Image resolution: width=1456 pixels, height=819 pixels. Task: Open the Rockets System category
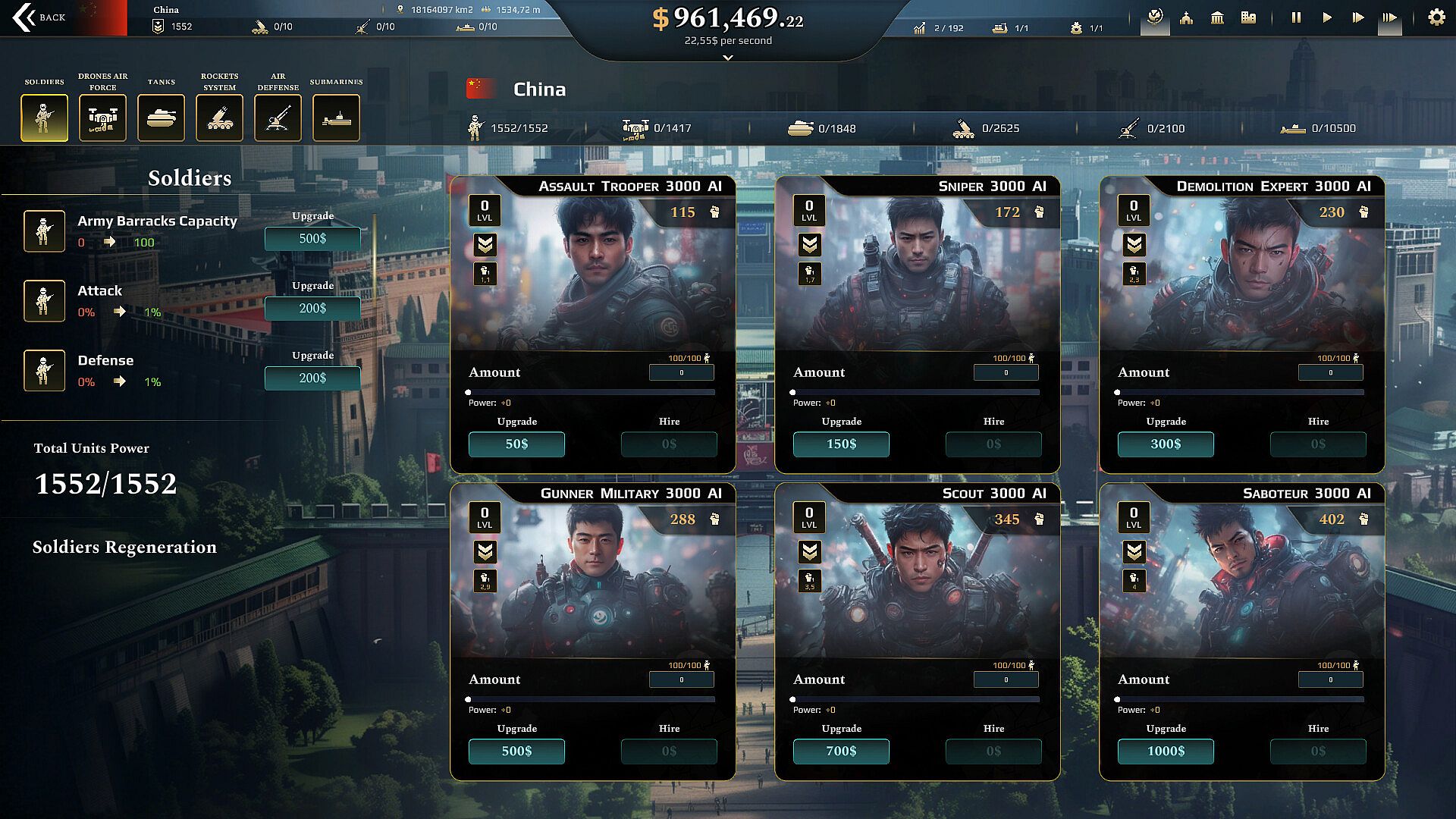[219, 118]
